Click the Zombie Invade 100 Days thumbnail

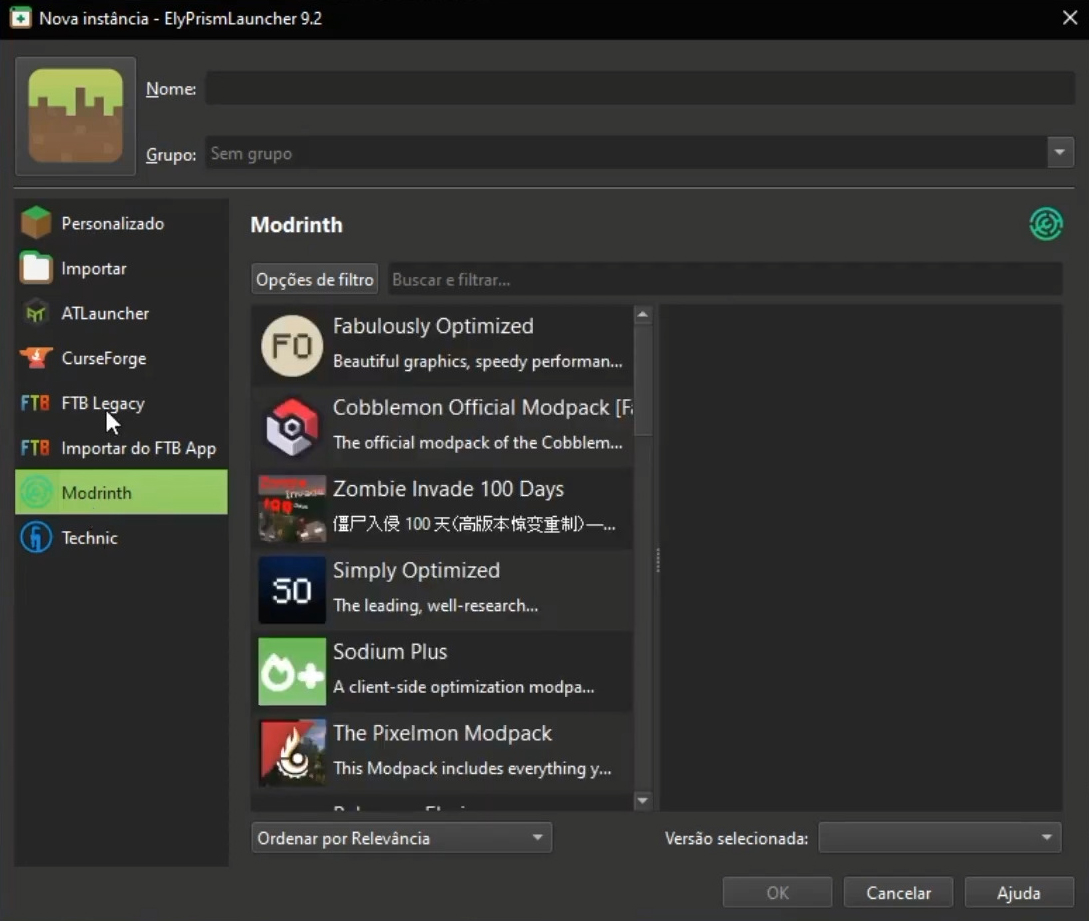pos(292,508)
